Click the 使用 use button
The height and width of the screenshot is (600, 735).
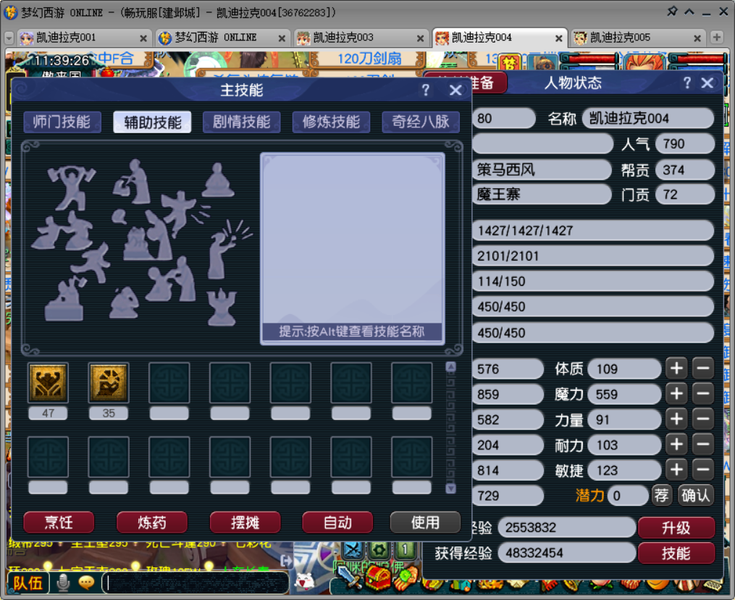point(425,522)
